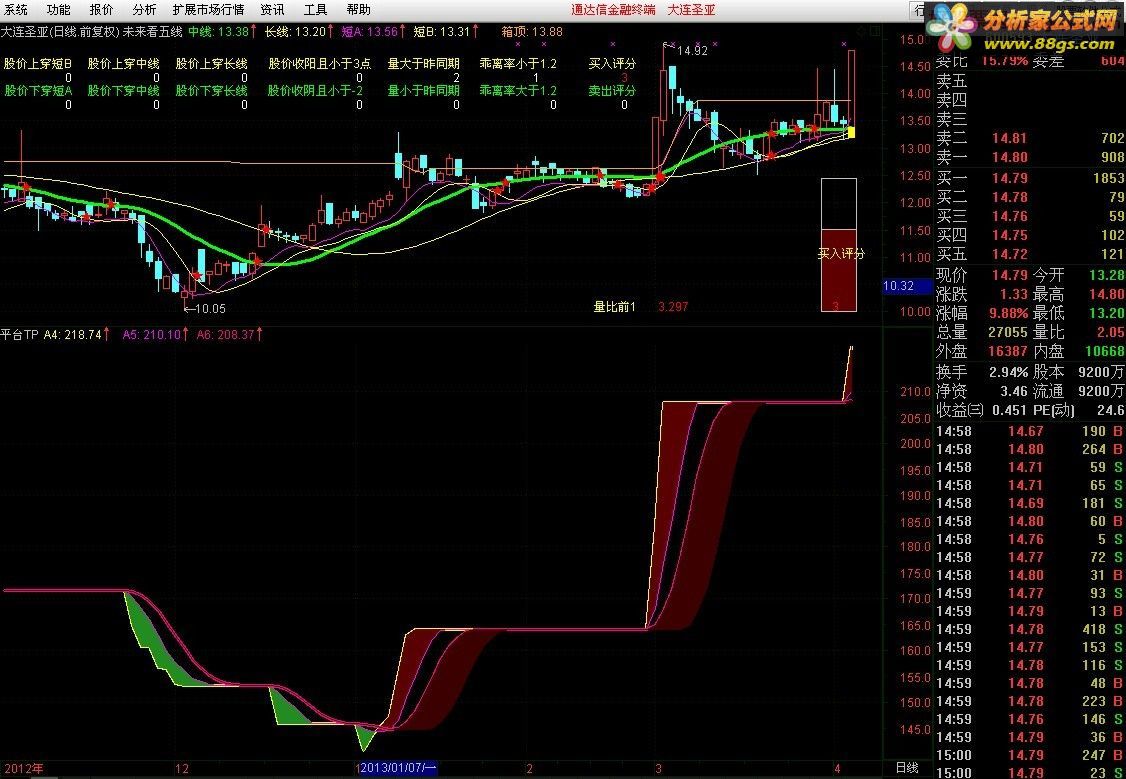Viewport: 1126px width, 779px height.
Task: Click the 股价下穿中线 label
Action: [124, 91]
